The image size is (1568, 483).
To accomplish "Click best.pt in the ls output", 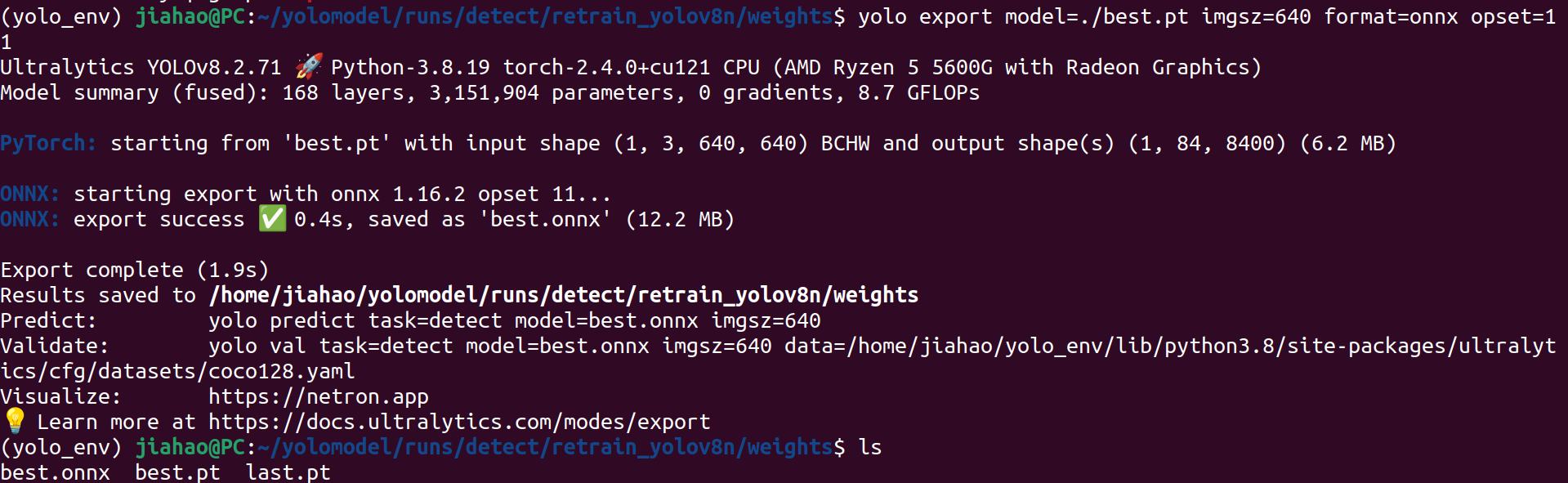I will click(177, 472).
